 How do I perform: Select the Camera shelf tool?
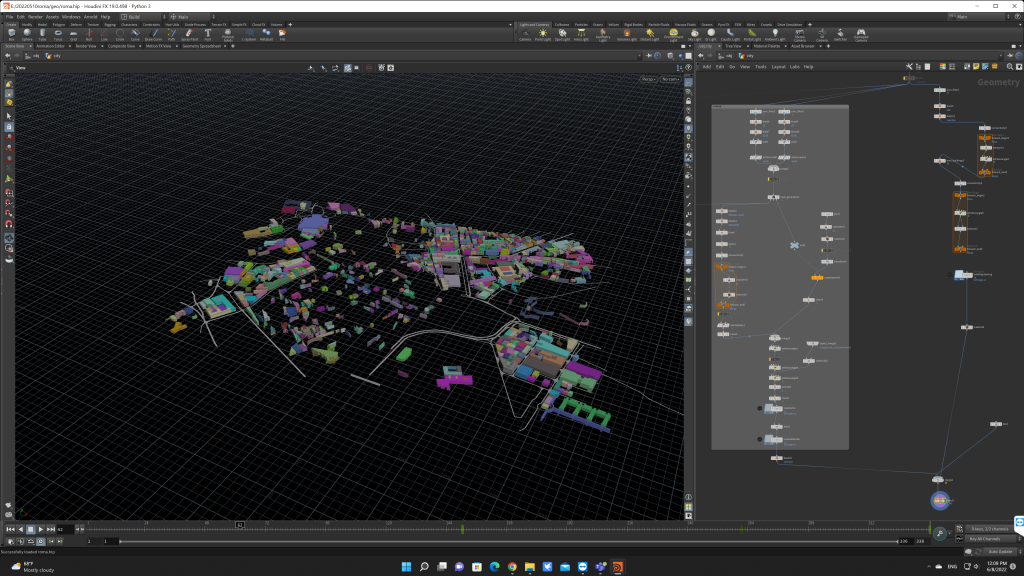point(525,35)
